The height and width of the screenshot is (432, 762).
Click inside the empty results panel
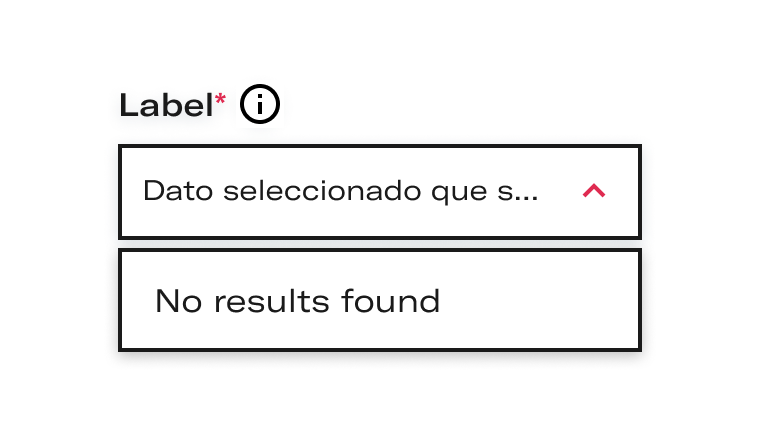380,300
